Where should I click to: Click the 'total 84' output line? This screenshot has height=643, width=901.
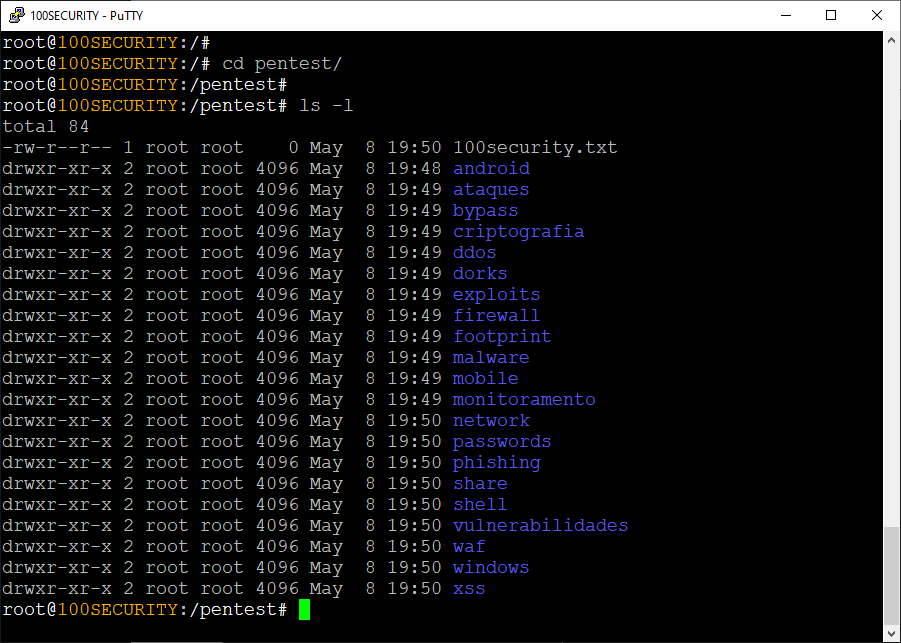point(46,126)
